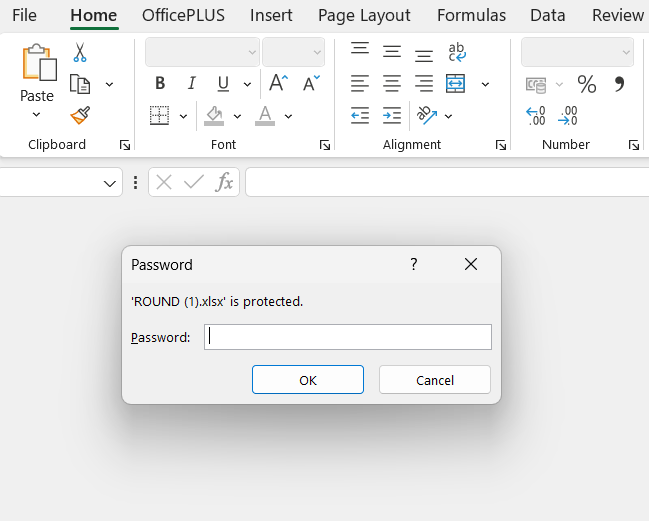Screen dimensions: 649x521
Task: Select Top Align icon
Action: tap(360, 48)
